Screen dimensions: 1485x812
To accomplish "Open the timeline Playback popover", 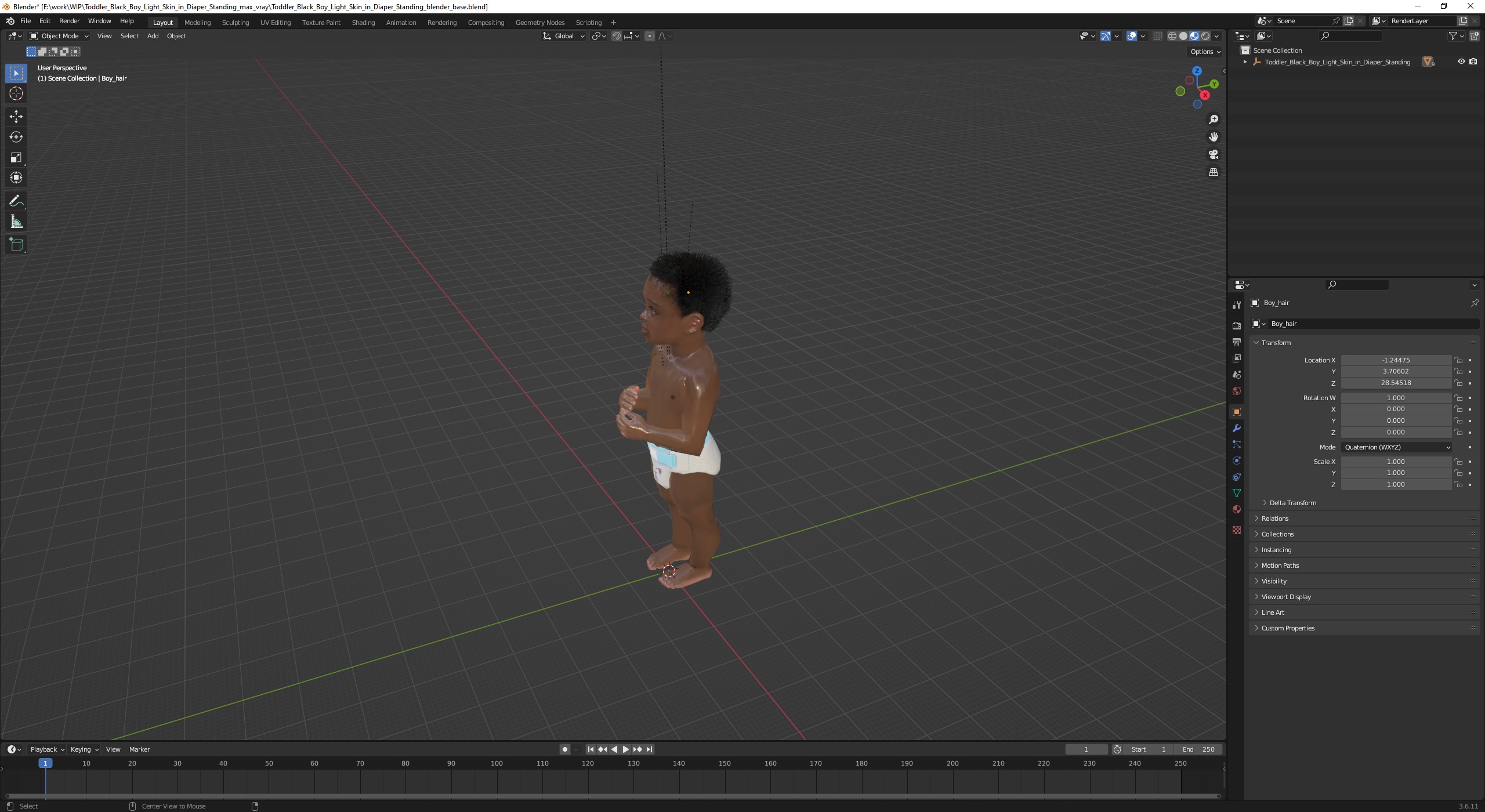I will (x=47, y=749).
